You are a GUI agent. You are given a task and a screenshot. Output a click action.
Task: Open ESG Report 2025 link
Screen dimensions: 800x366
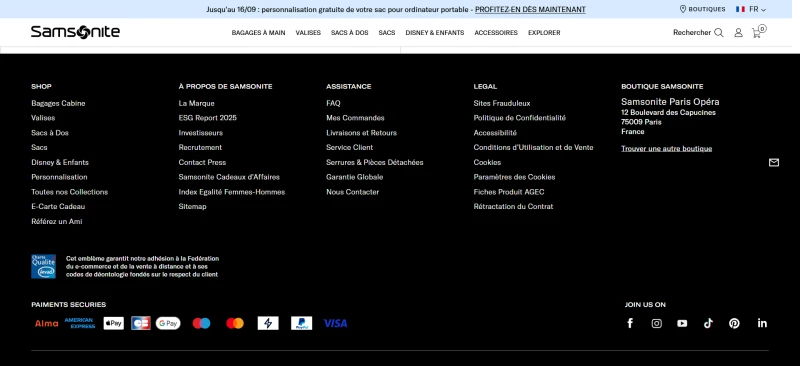pyautogui.click(x=208, y=118)
